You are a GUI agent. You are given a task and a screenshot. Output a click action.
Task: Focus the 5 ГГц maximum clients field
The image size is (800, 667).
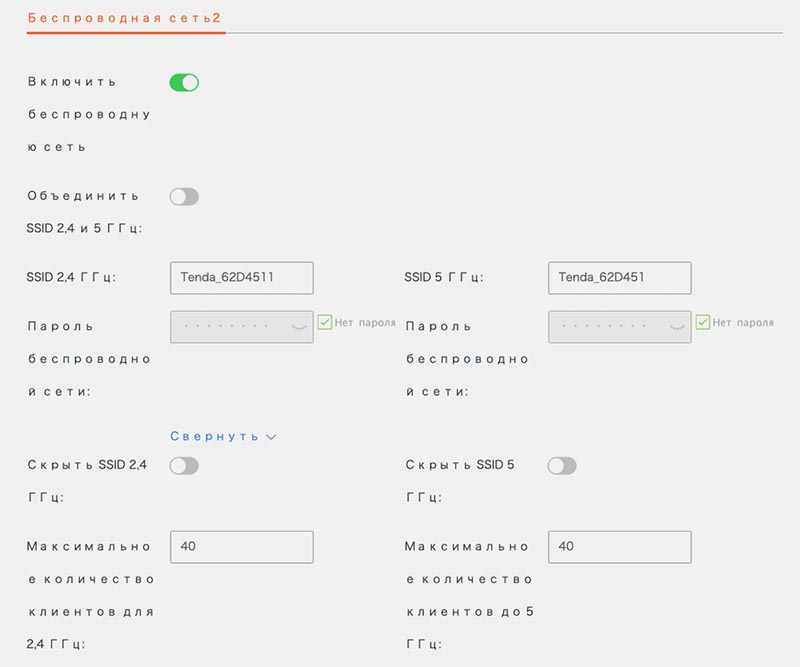[619, 546]
